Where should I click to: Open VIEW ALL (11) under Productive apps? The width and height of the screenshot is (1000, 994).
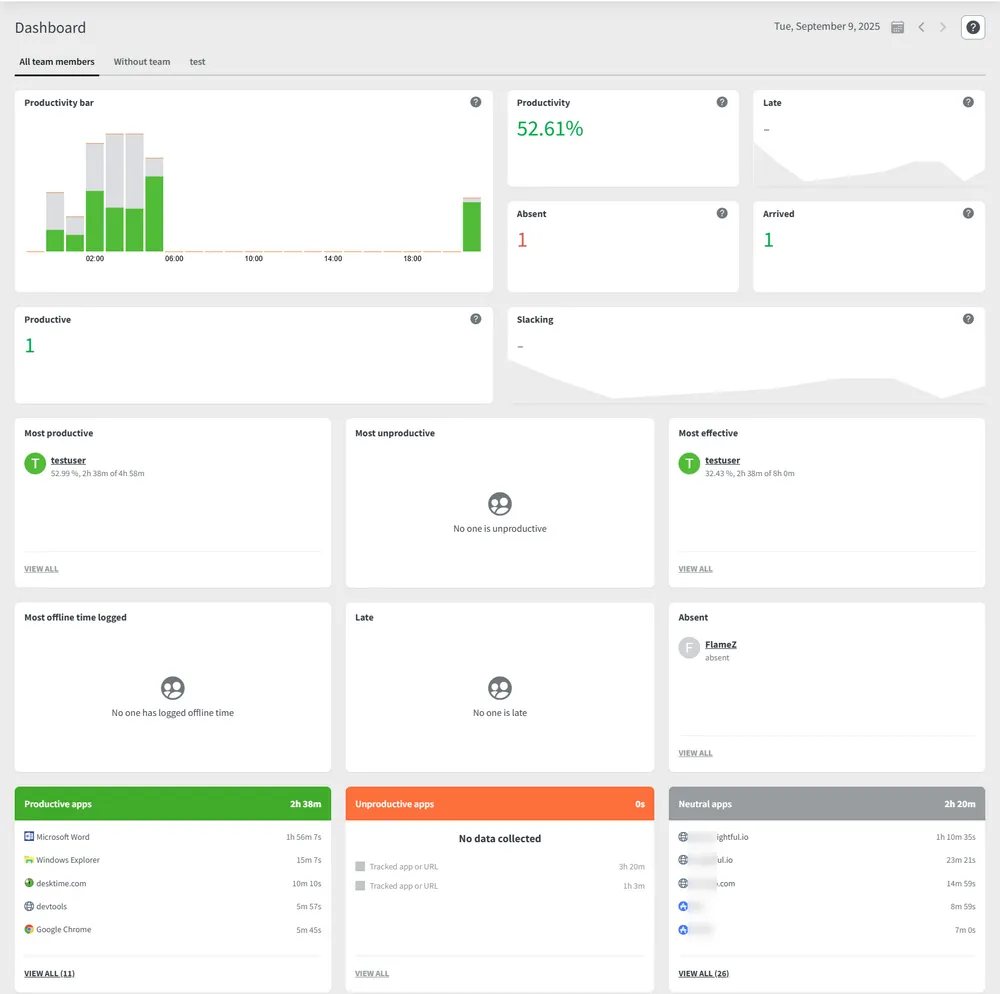coord(49,973)
